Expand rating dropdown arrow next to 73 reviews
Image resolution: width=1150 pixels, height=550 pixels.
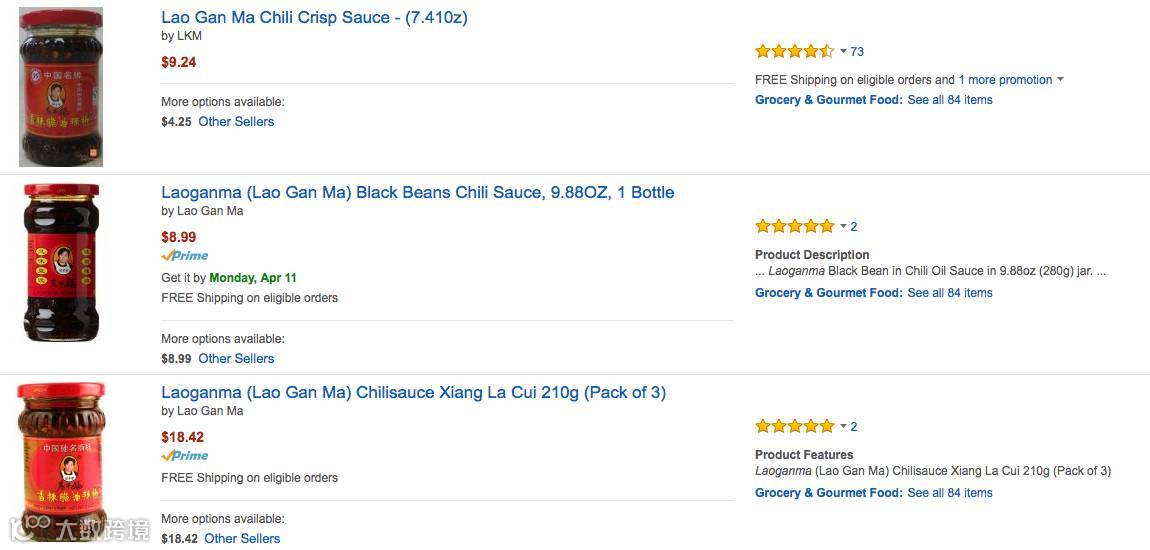point(843,51)
